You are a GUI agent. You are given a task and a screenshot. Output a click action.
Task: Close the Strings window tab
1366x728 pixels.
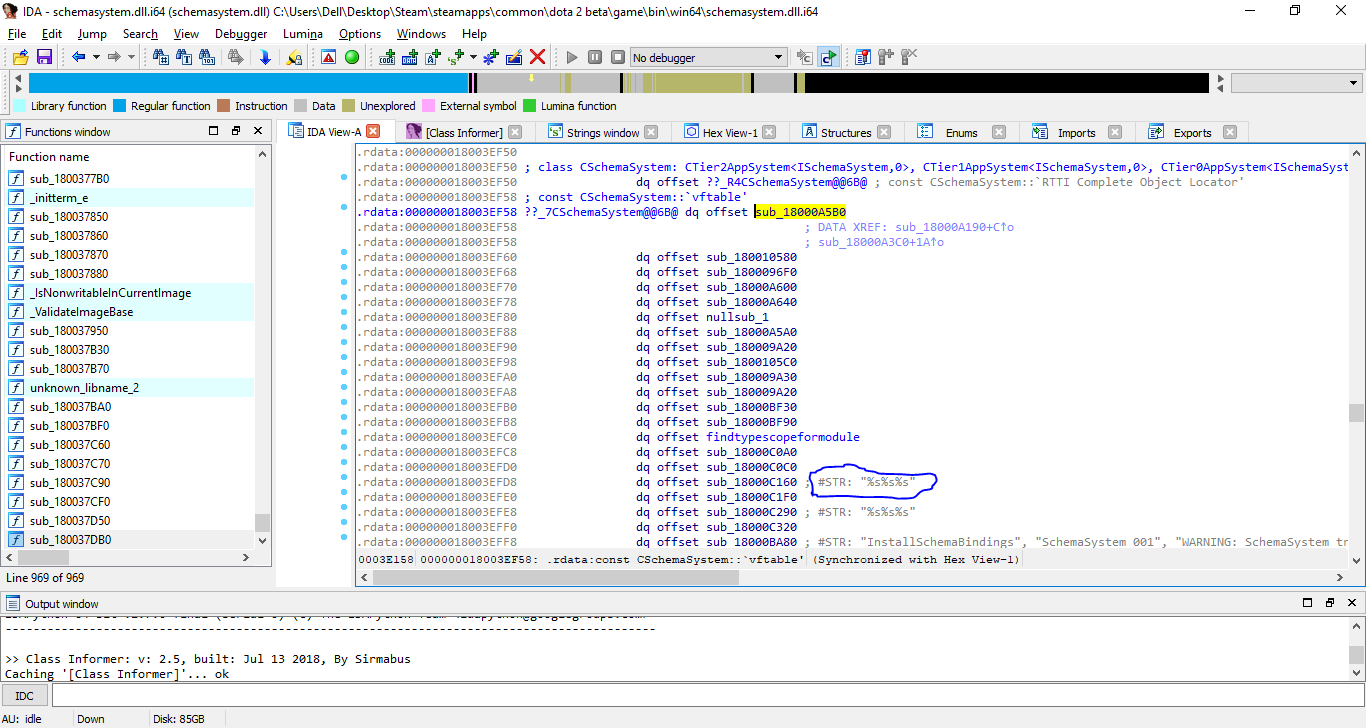[x=651, y=132]
